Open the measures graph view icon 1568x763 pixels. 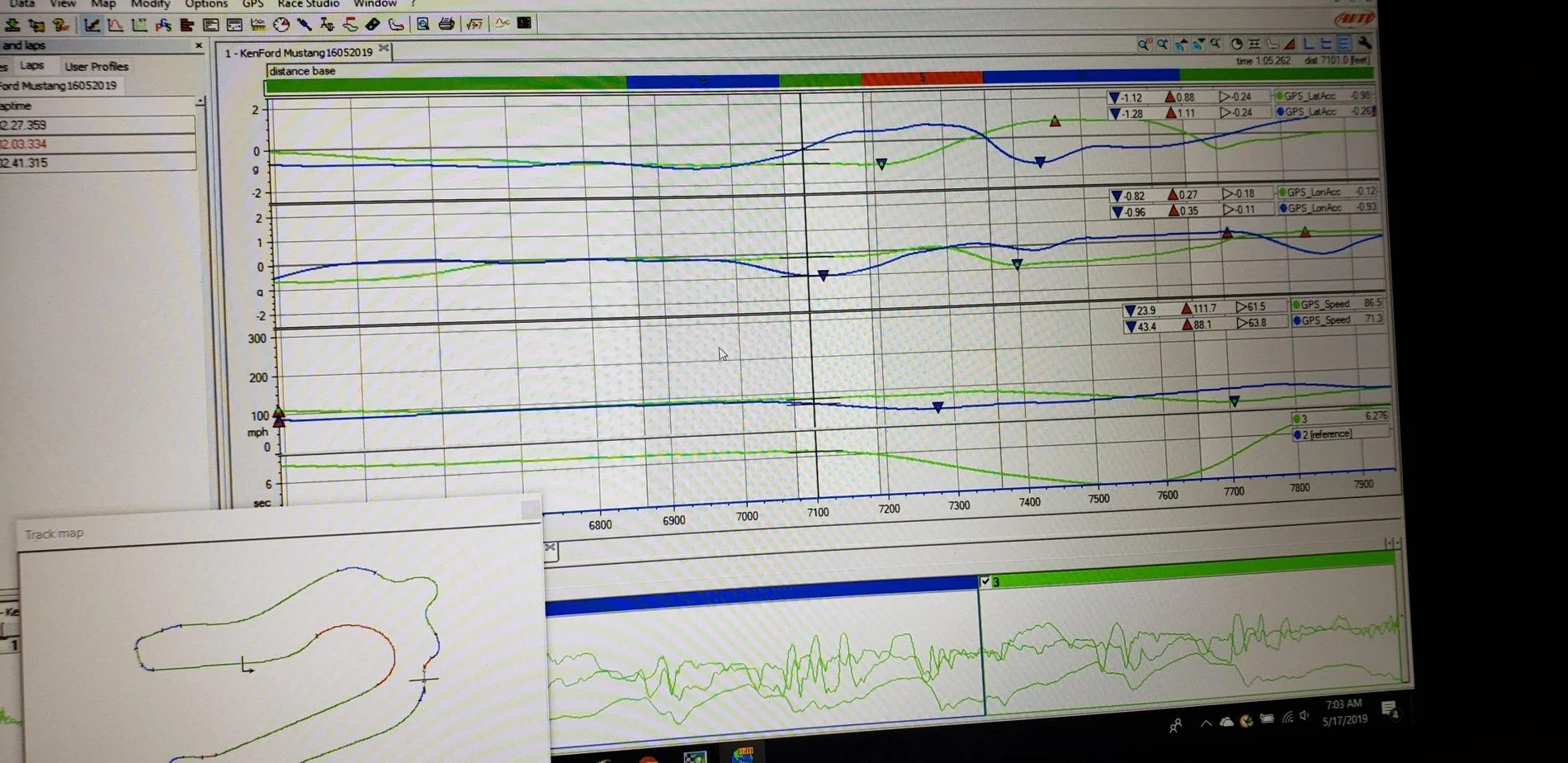[x=92, y=25]
